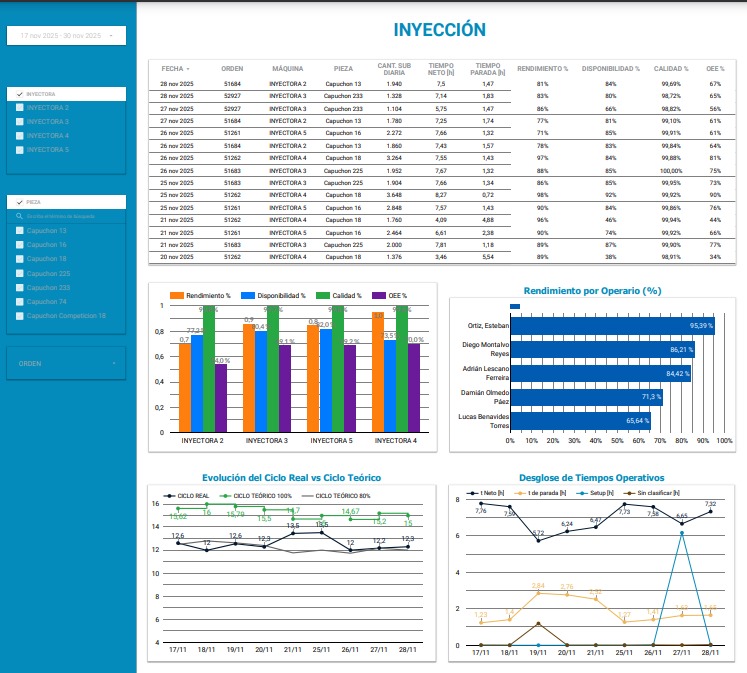Sort table by OEE % column header

[x=714, y=68]
